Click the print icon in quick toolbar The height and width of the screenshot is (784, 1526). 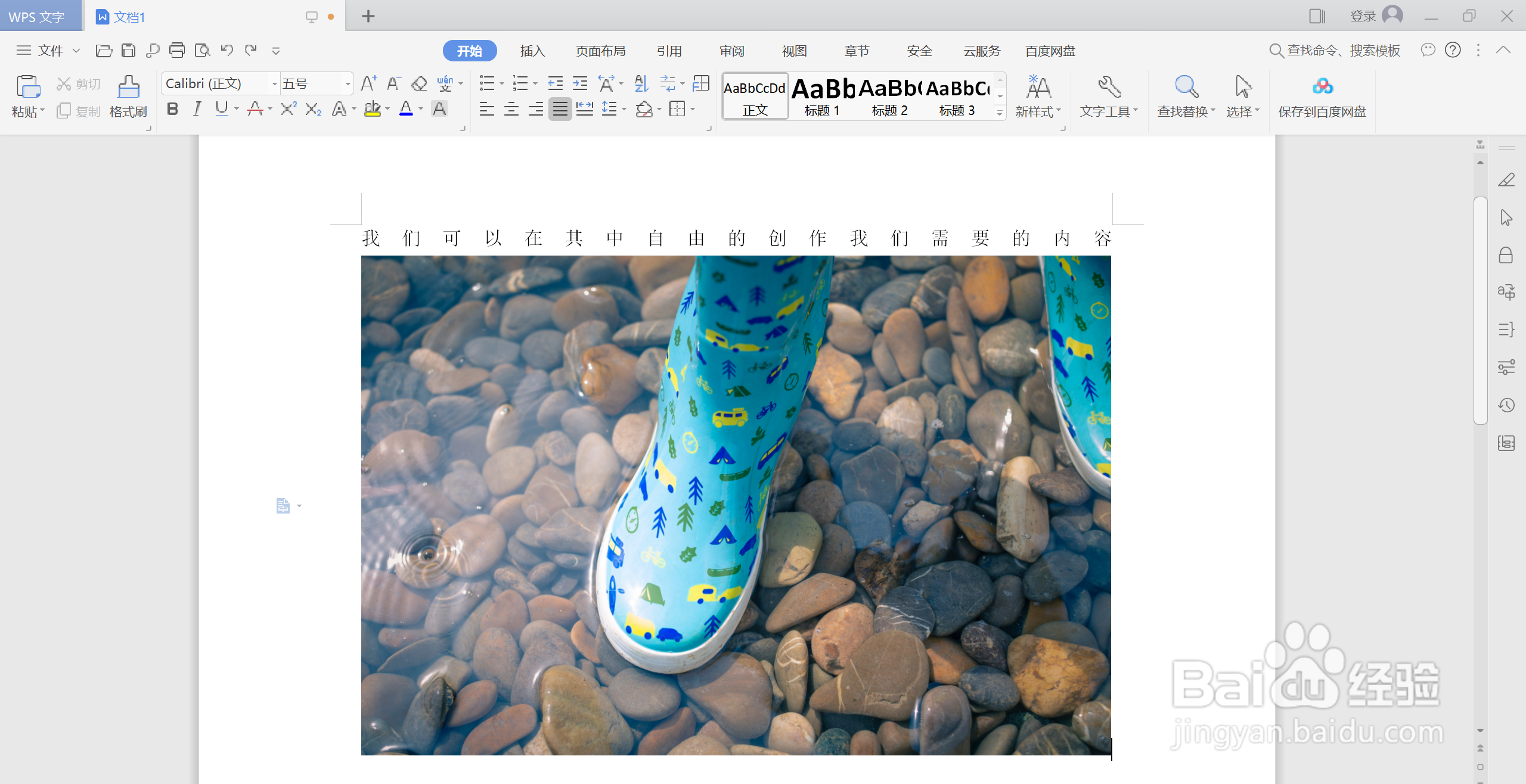click(177, 51)
